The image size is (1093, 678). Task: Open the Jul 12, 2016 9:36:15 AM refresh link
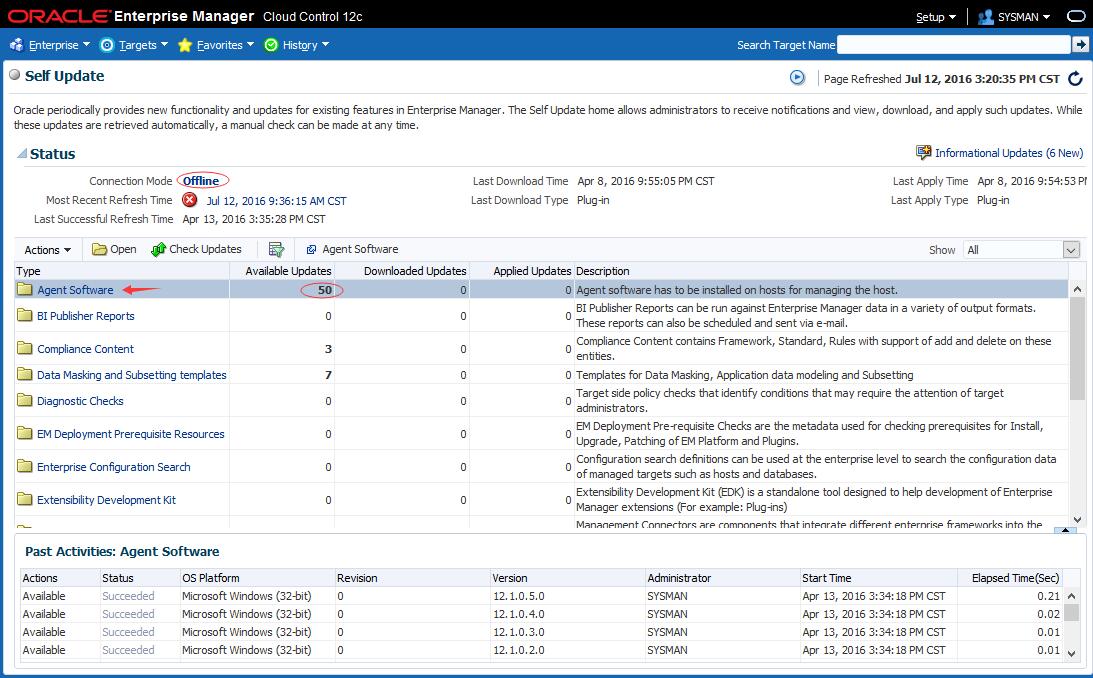coord(276,201)
